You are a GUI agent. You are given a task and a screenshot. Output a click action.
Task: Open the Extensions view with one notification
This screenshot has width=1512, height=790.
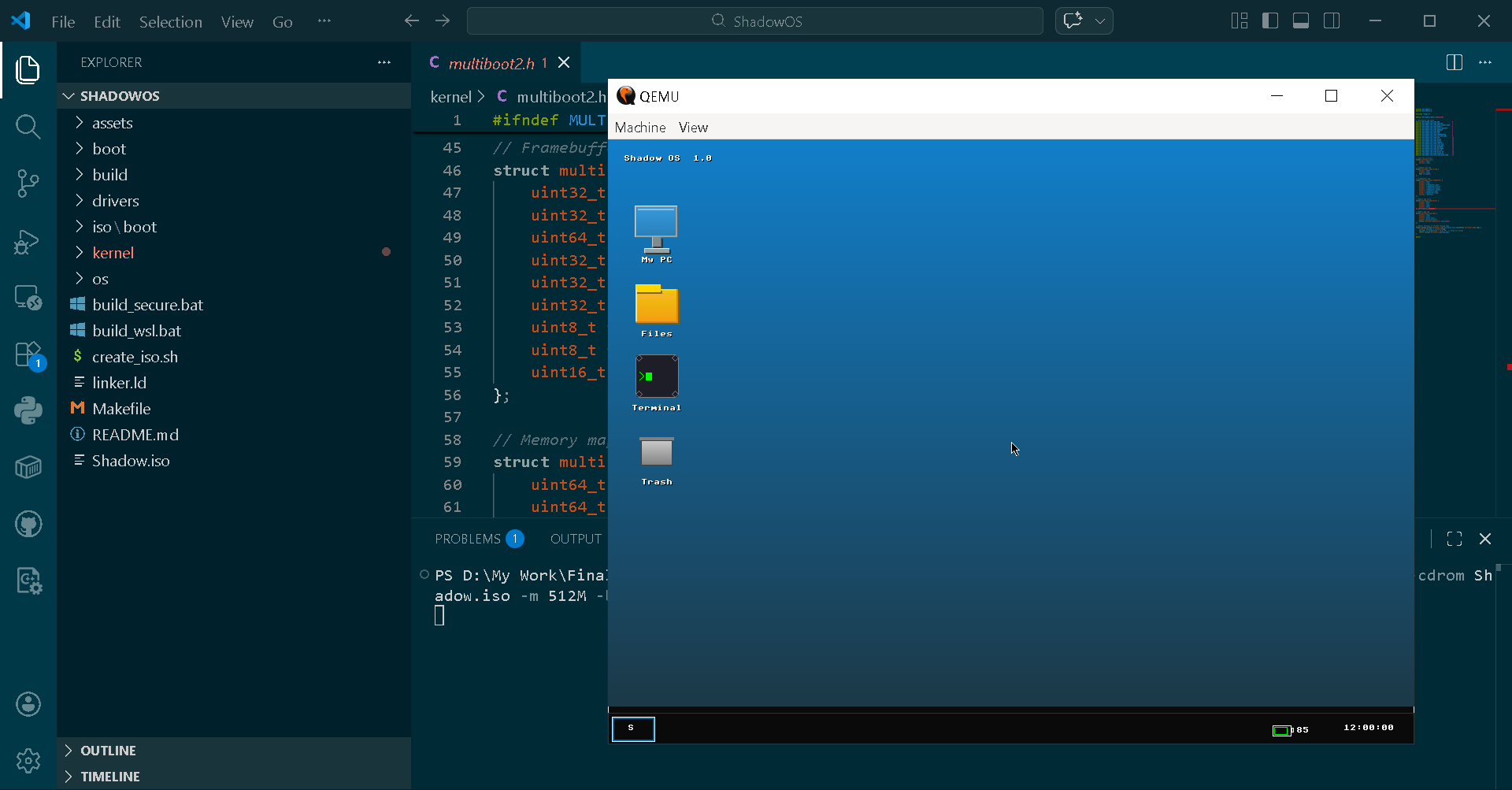point(28,354)
